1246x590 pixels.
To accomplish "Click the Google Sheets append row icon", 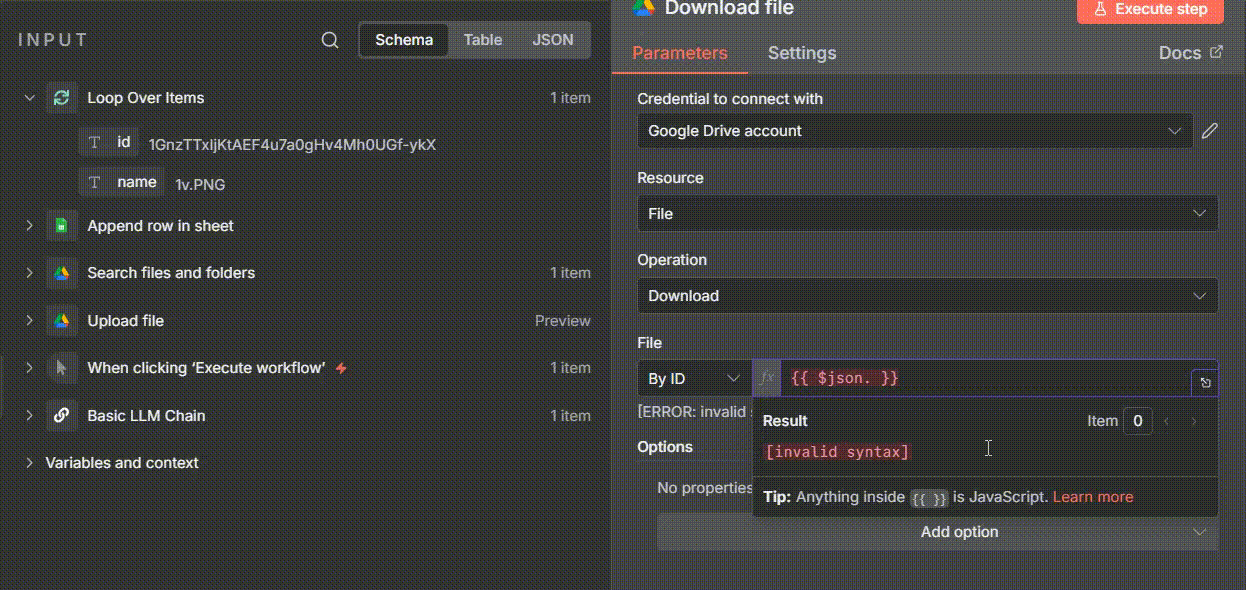I will pyautogui.click(x=61, y=226).
